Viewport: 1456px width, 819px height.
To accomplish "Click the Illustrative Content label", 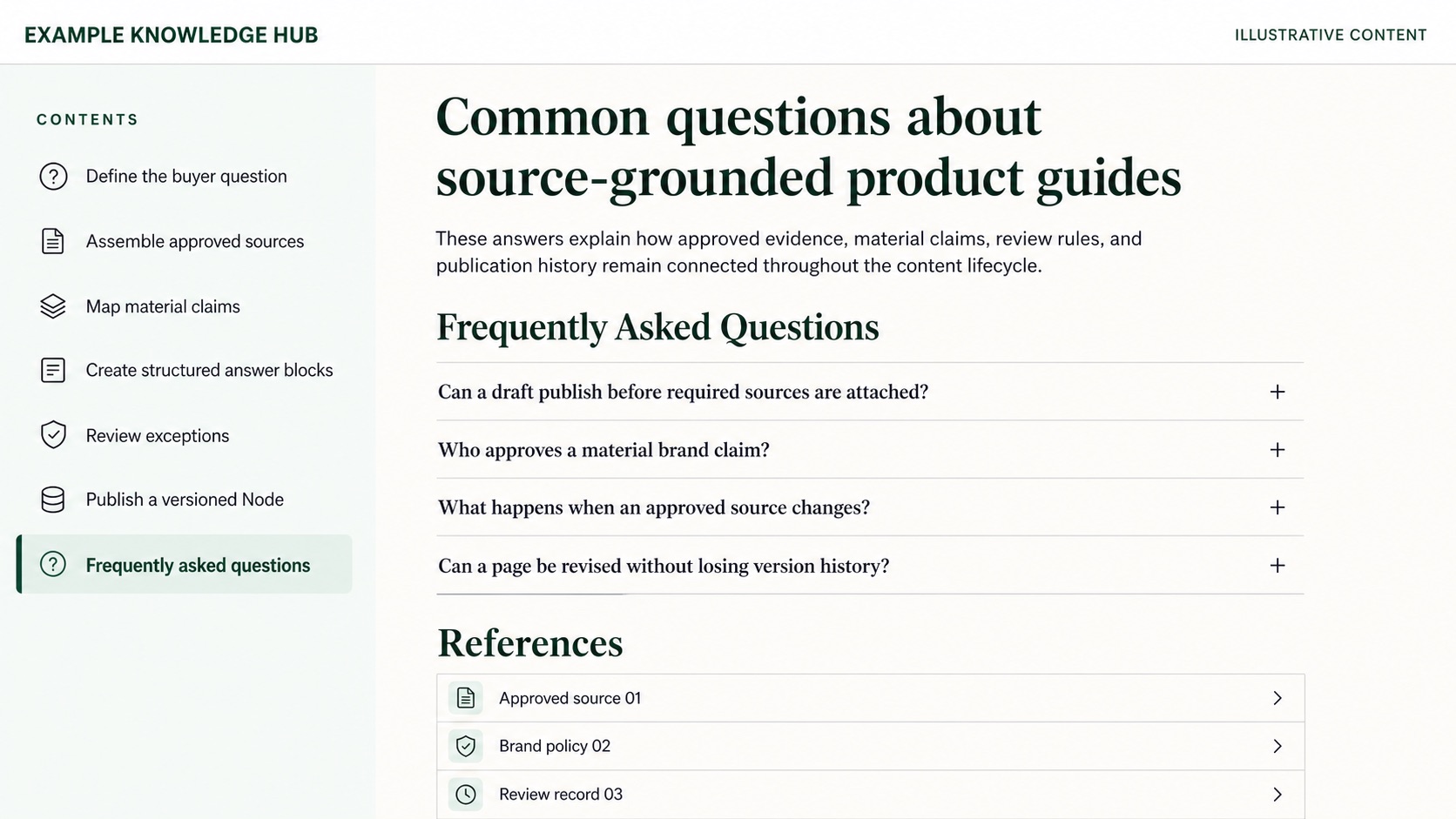I will click(1331, 35).
